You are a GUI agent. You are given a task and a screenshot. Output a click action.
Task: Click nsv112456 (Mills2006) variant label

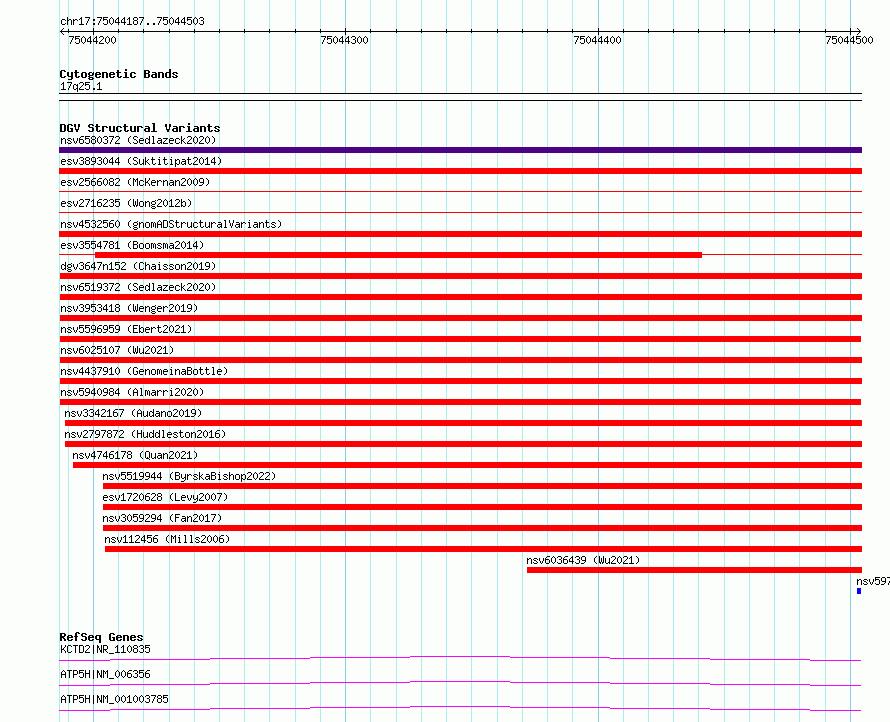click(x=167, y=539)
